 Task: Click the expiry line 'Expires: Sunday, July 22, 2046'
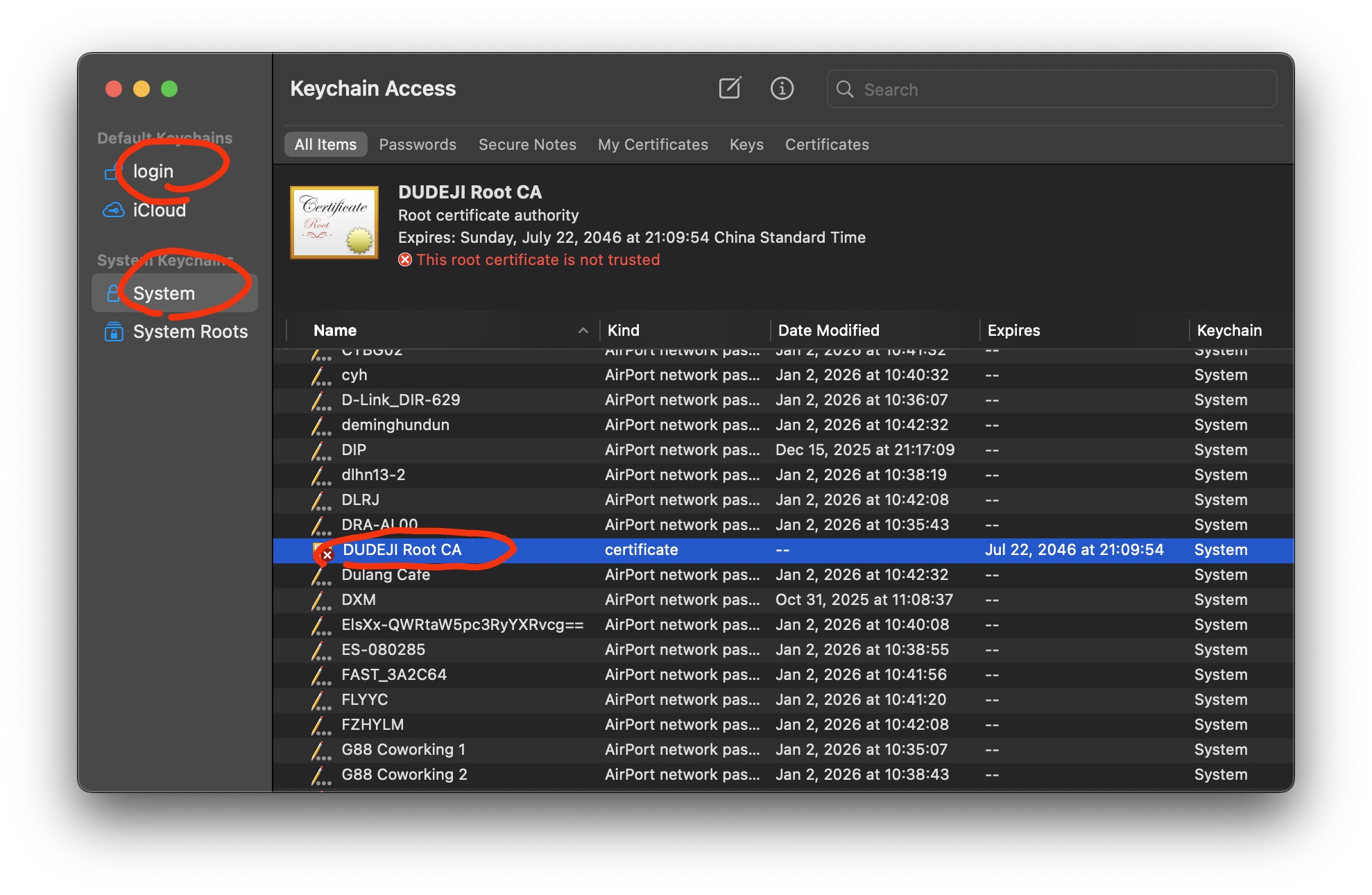[x=632, y=237]
